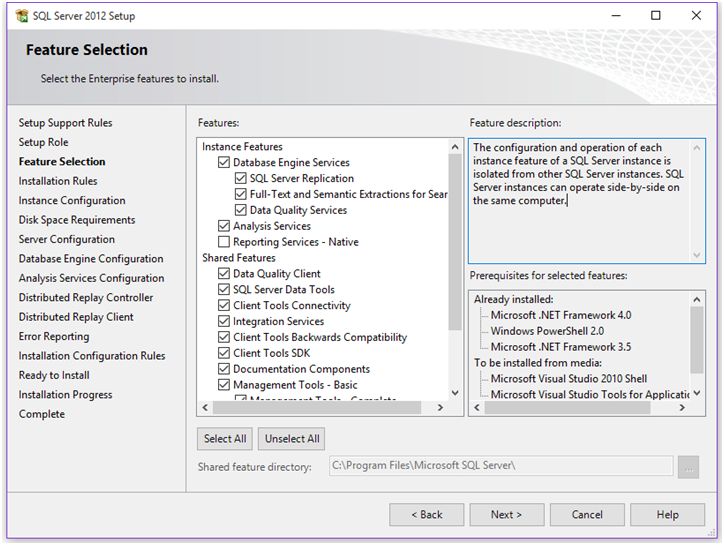Select Database Engine Configuration step
The image size is (724, 545).
coord(91,259)
